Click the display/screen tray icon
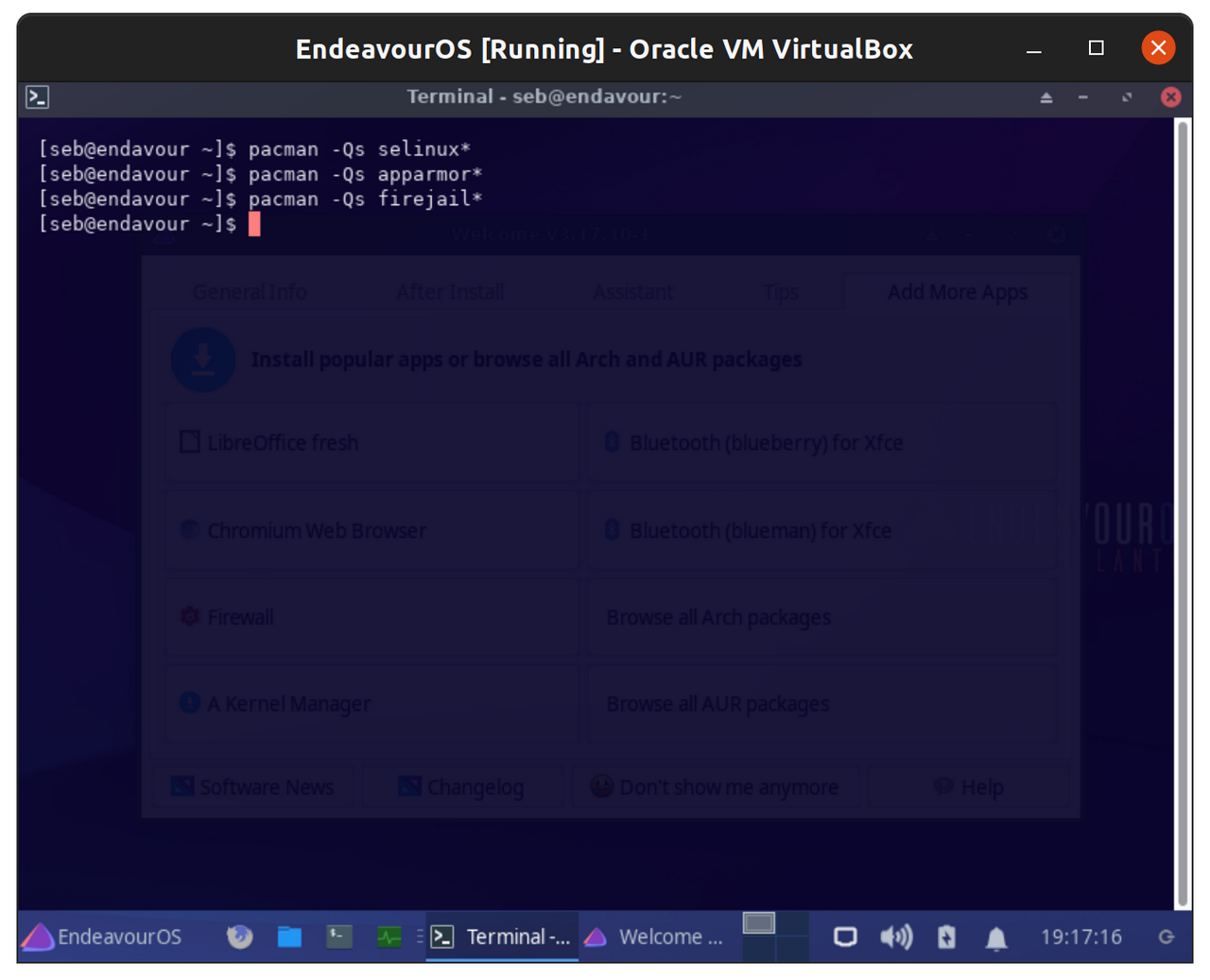This screenshot has width=1210, height=980. click(x=845, y=937)
